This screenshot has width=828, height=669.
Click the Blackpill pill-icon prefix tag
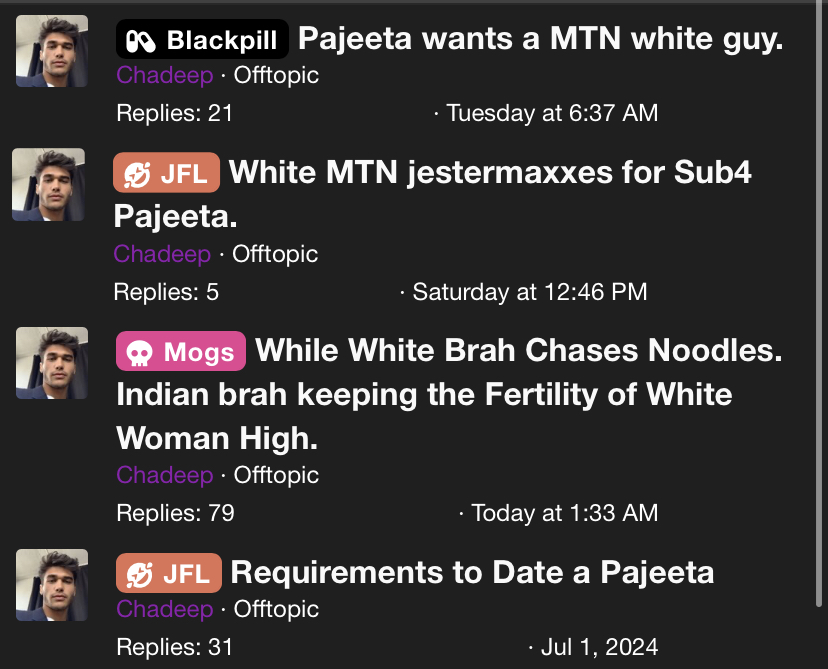click(202, 39)
